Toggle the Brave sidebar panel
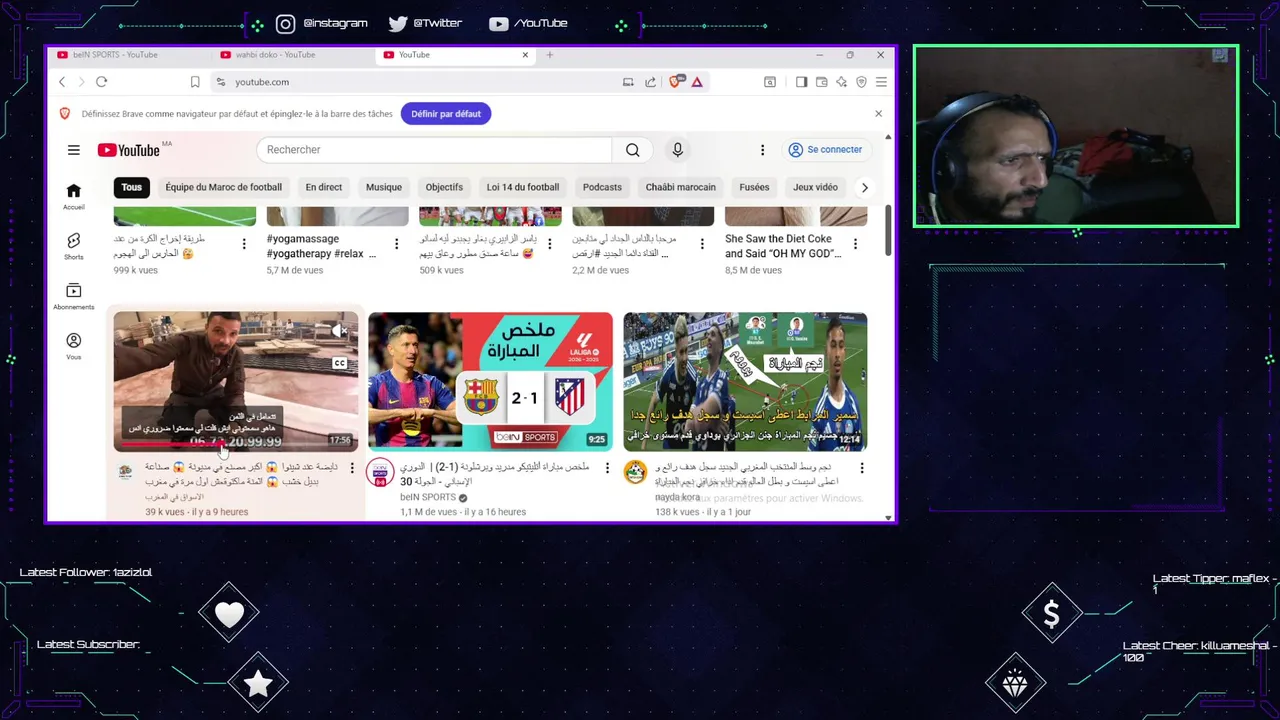The width and height of the screenshot is (1280, 720). click(801, 82)
